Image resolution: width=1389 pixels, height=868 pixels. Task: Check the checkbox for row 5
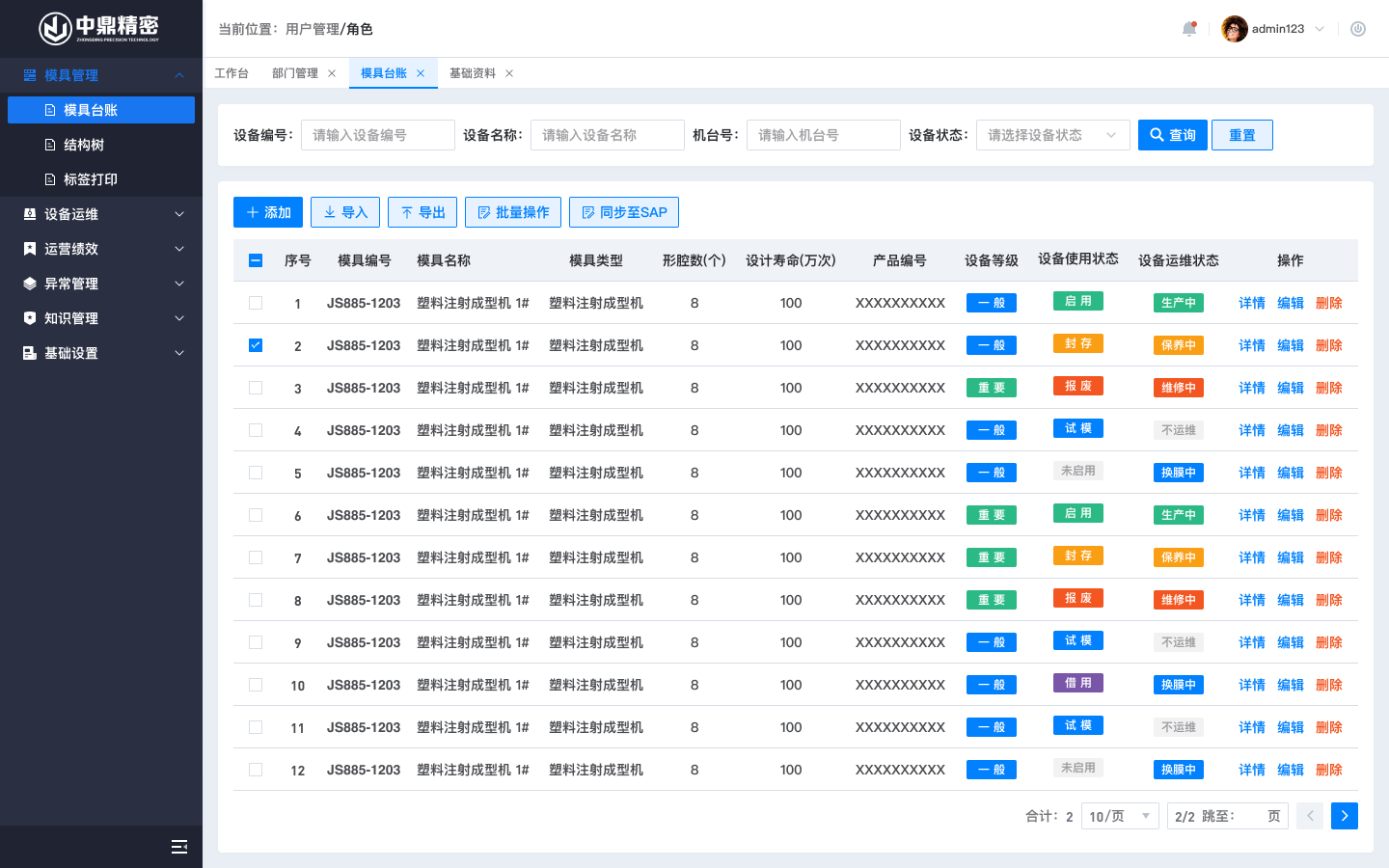point(256,473)
